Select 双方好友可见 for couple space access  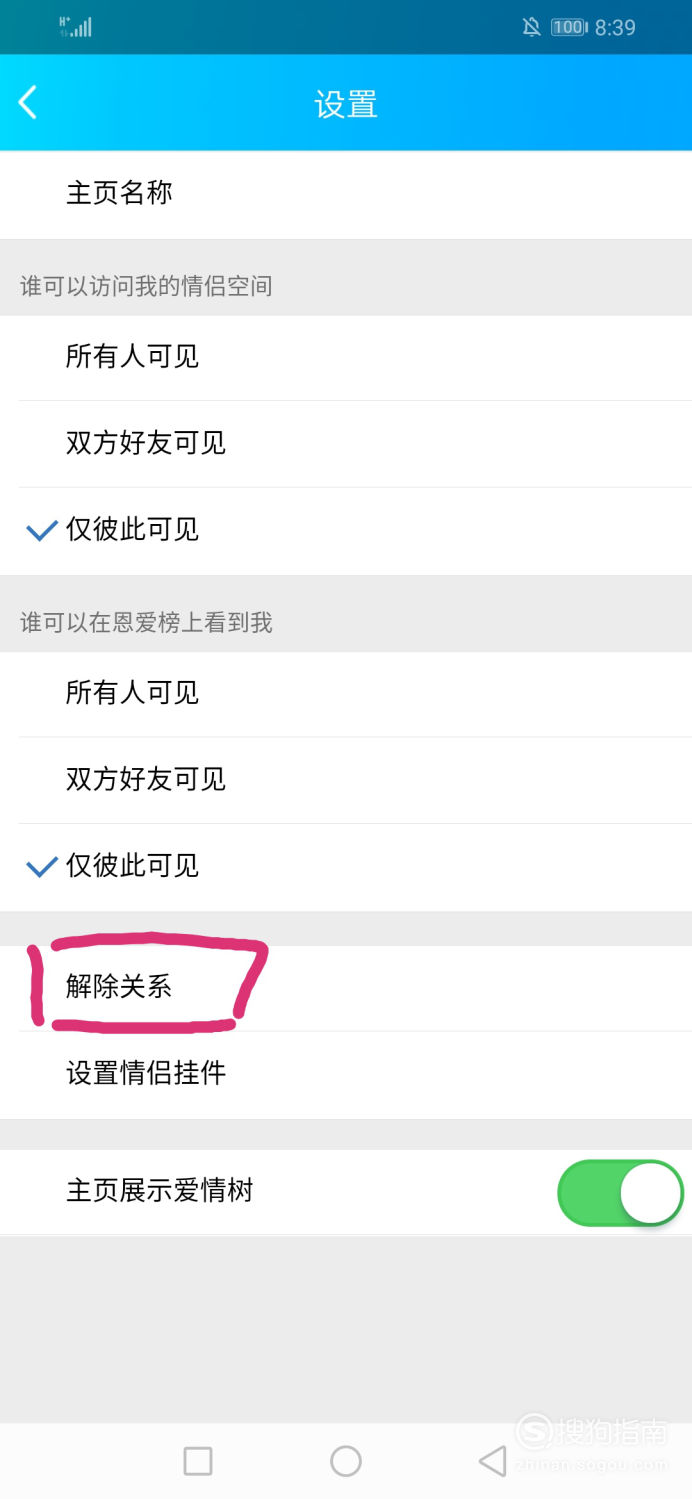click(346, 444)
